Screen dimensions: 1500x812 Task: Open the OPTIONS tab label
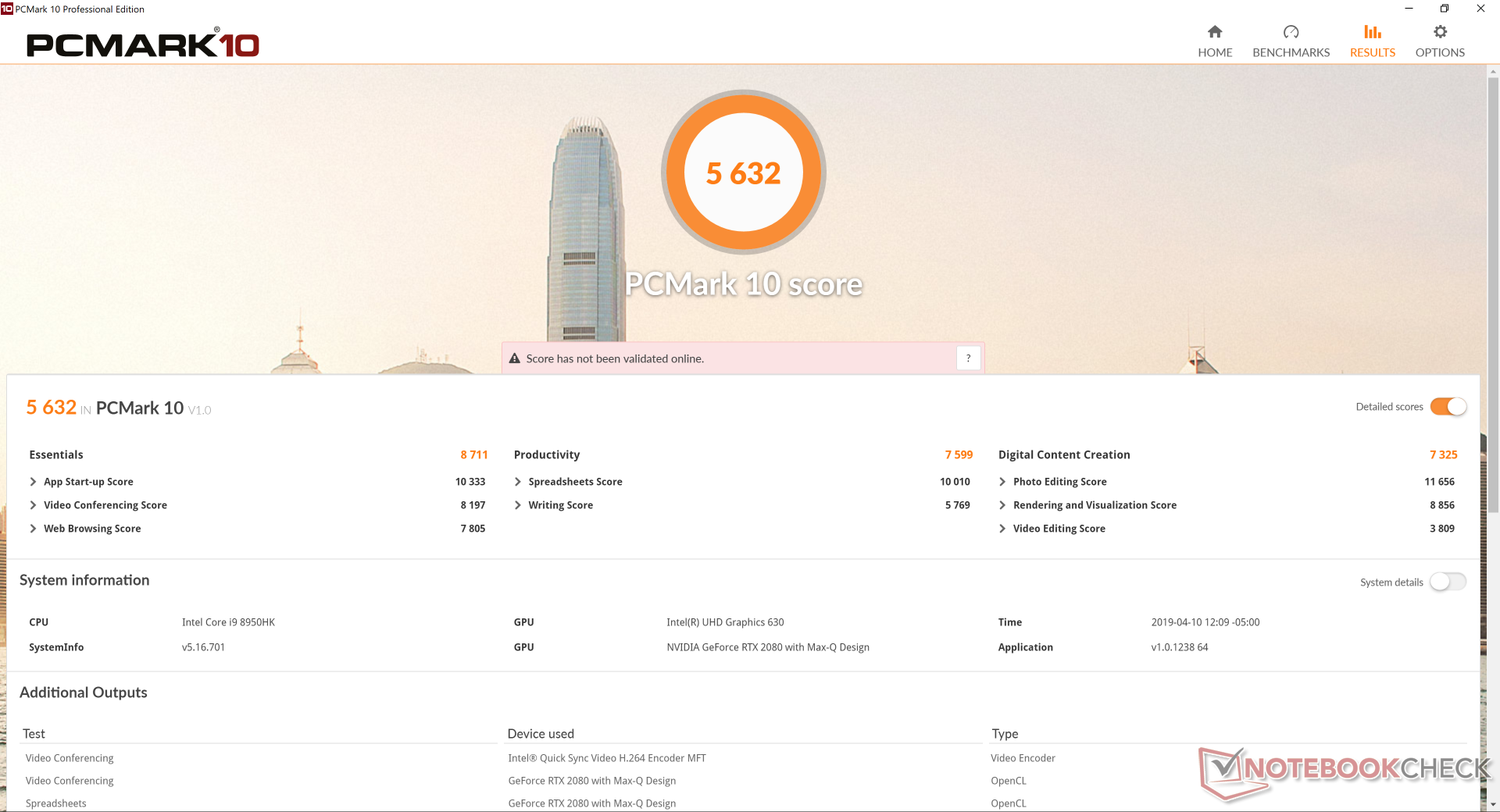[x=1440, y=52]
